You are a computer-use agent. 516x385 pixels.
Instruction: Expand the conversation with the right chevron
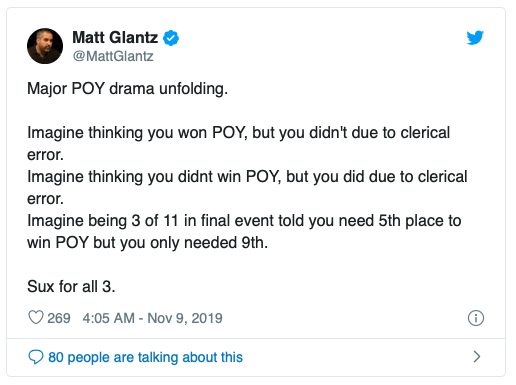pyautogui.click(x=477, y=357)
